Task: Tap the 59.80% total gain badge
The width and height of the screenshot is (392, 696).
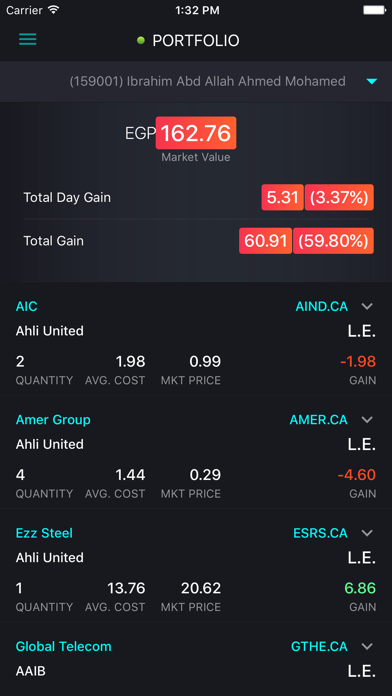Action: (333, 241)
